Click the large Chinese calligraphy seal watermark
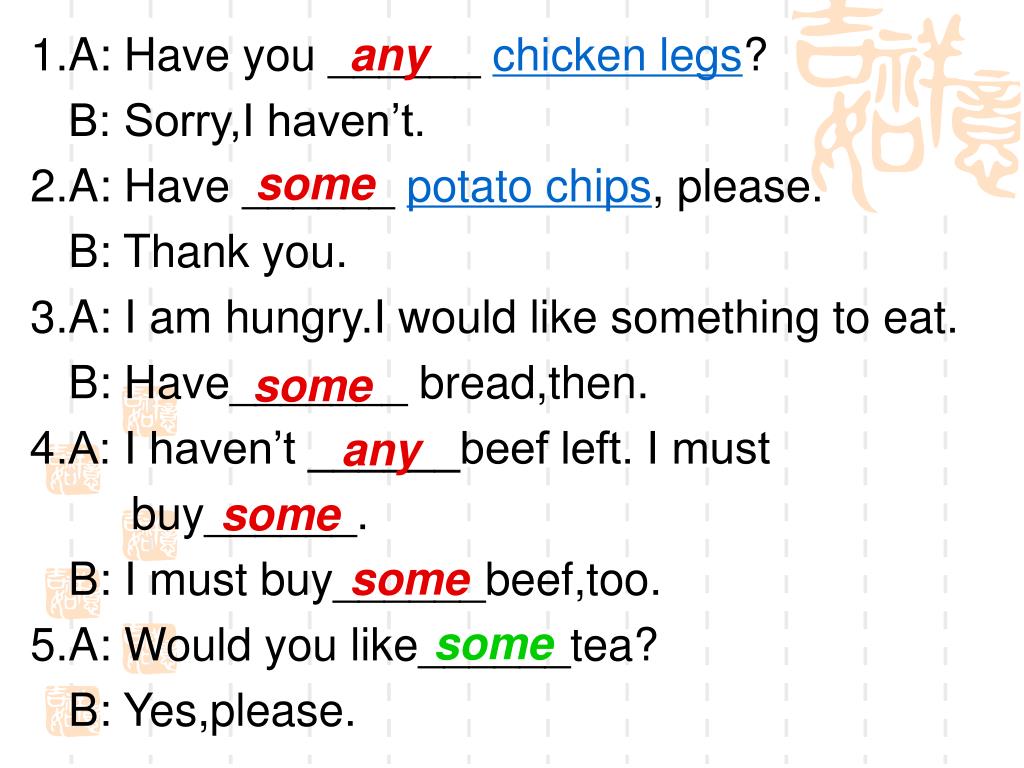The width and height of the screenshot is (1024, 768). tap(908, 108)
